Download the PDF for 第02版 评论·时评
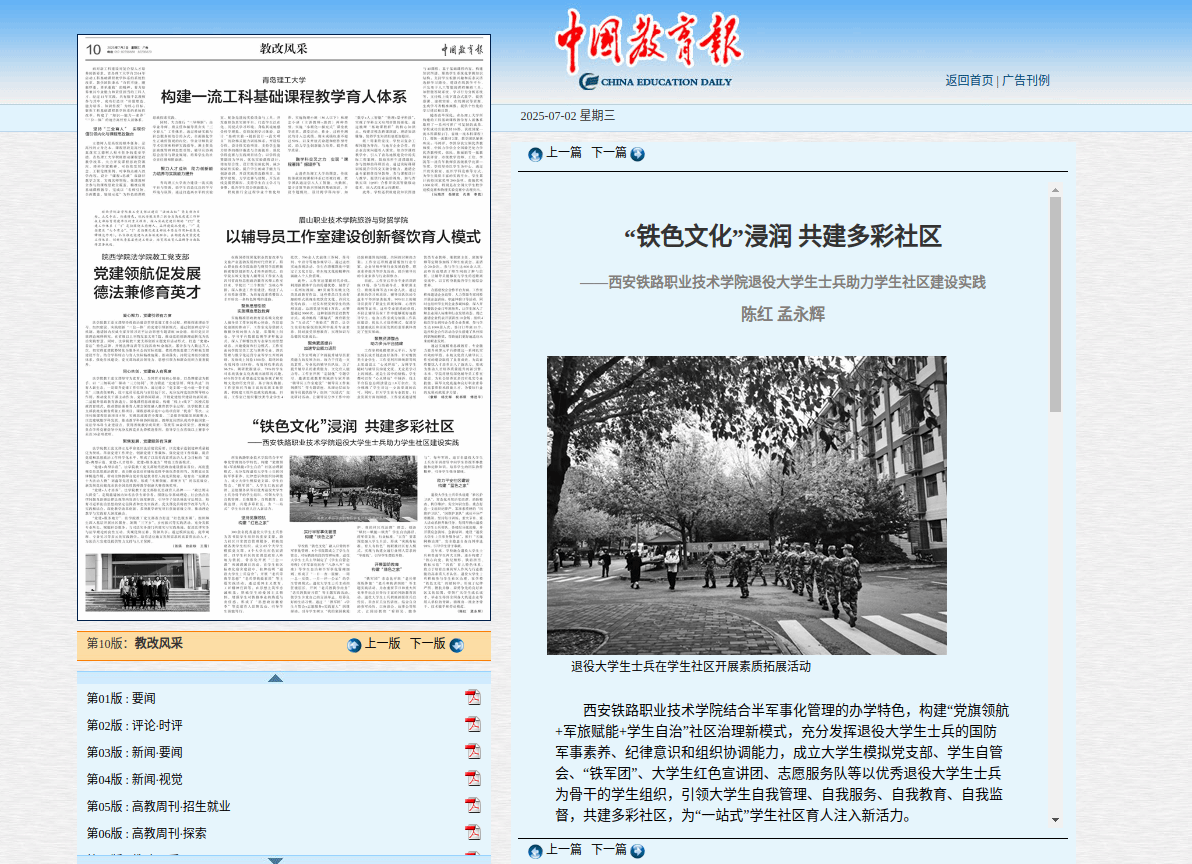 [x=473, y=725]
